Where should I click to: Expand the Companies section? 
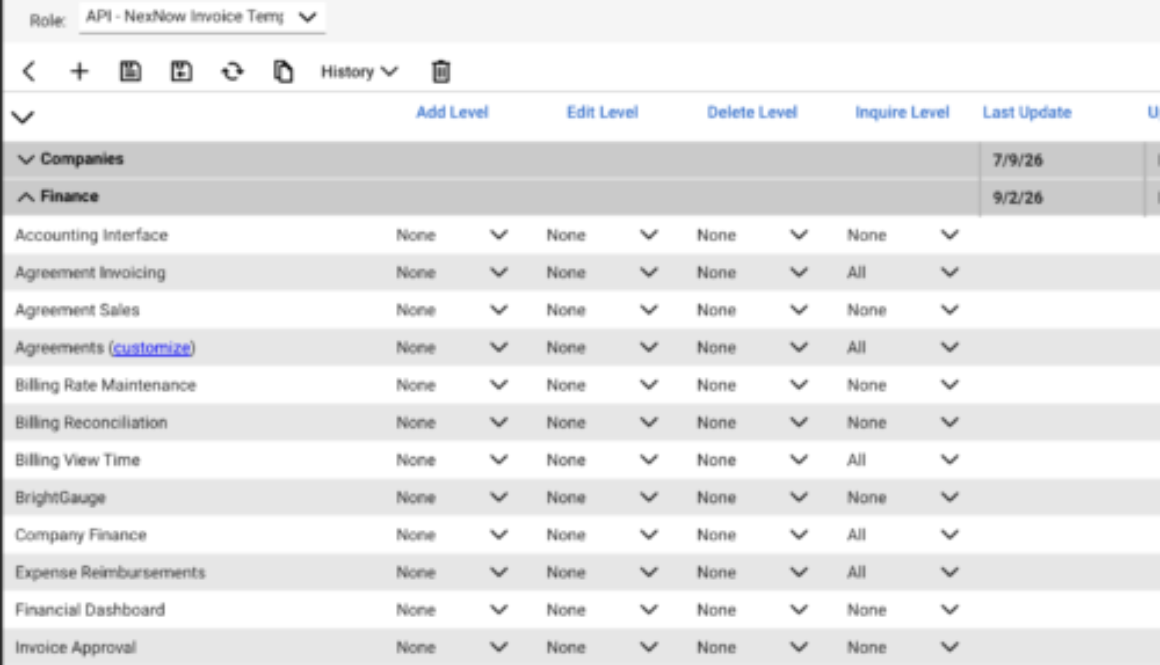pyautogui.click(x=26, y=159)
